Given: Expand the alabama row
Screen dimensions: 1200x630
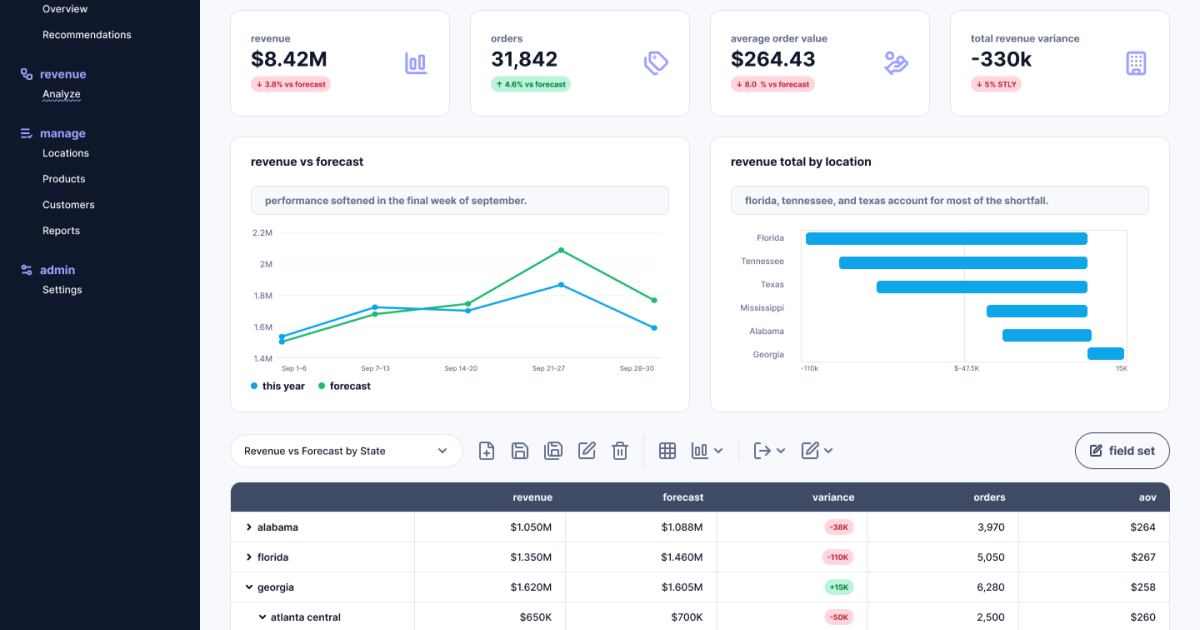Looking at the screenshot, I should [249, 527].
